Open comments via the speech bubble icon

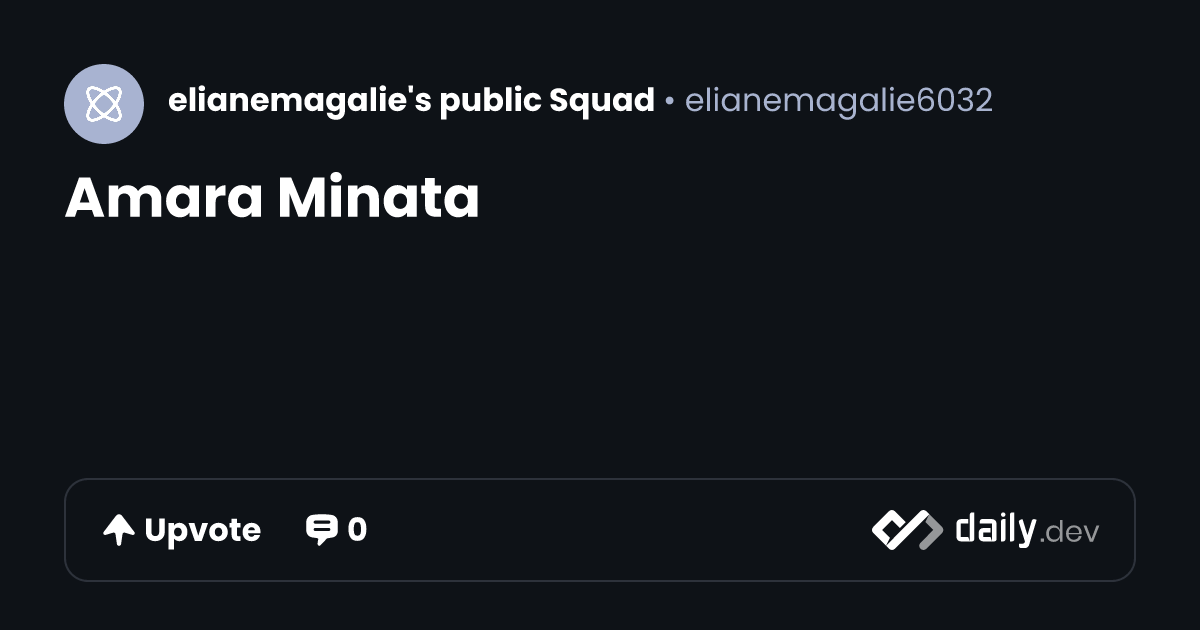[321, 530]
